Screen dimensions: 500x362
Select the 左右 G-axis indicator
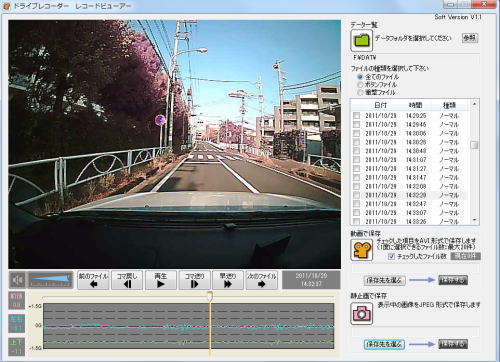tap(17, 323)
